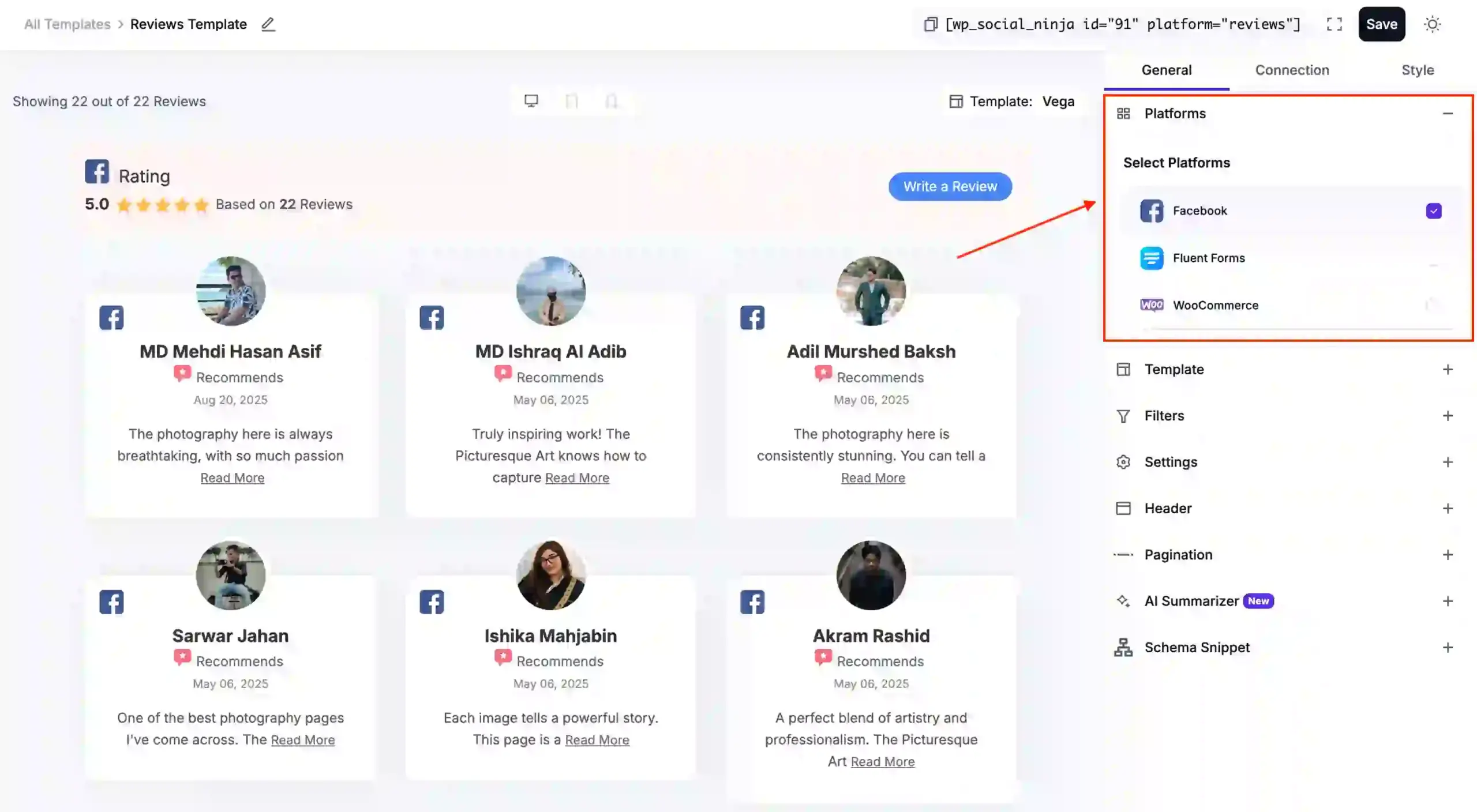Expand the Filters section
This screenshot has height=812, width=1477.
(x=1448, y=415)
